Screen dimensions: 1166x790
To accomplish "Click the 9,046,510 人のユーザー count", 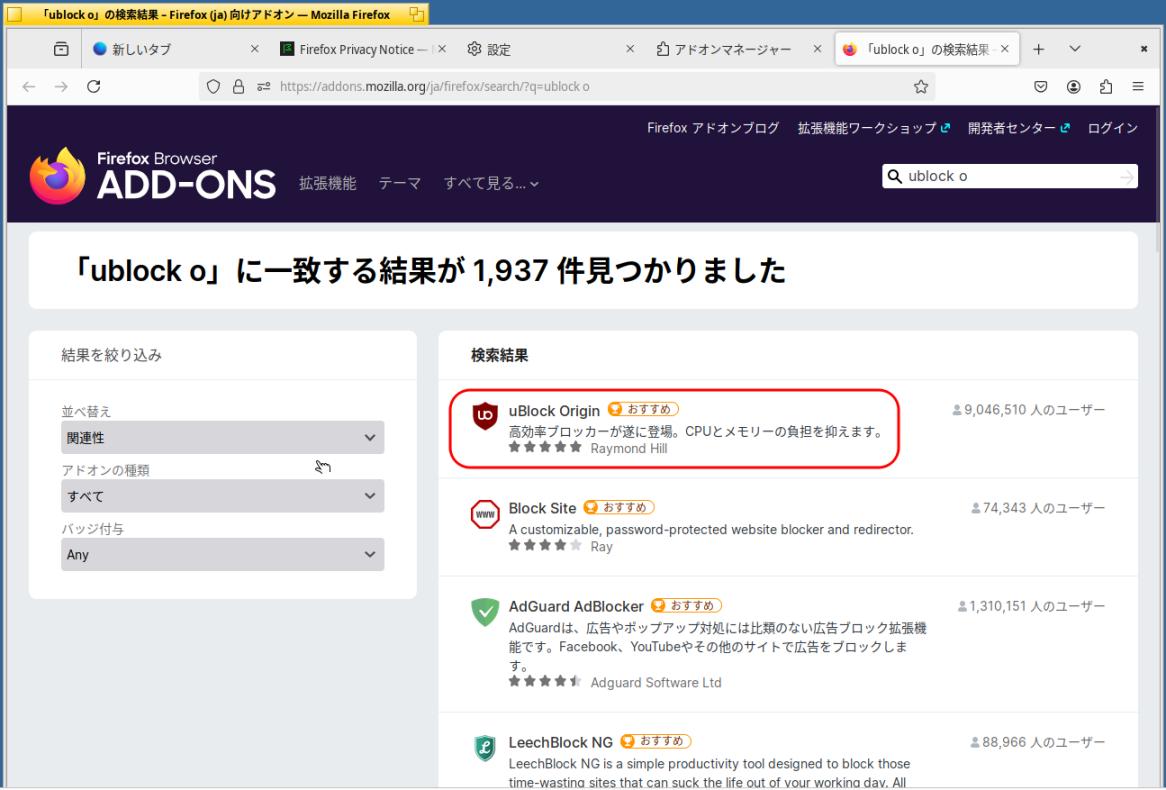I will 1028,410.
